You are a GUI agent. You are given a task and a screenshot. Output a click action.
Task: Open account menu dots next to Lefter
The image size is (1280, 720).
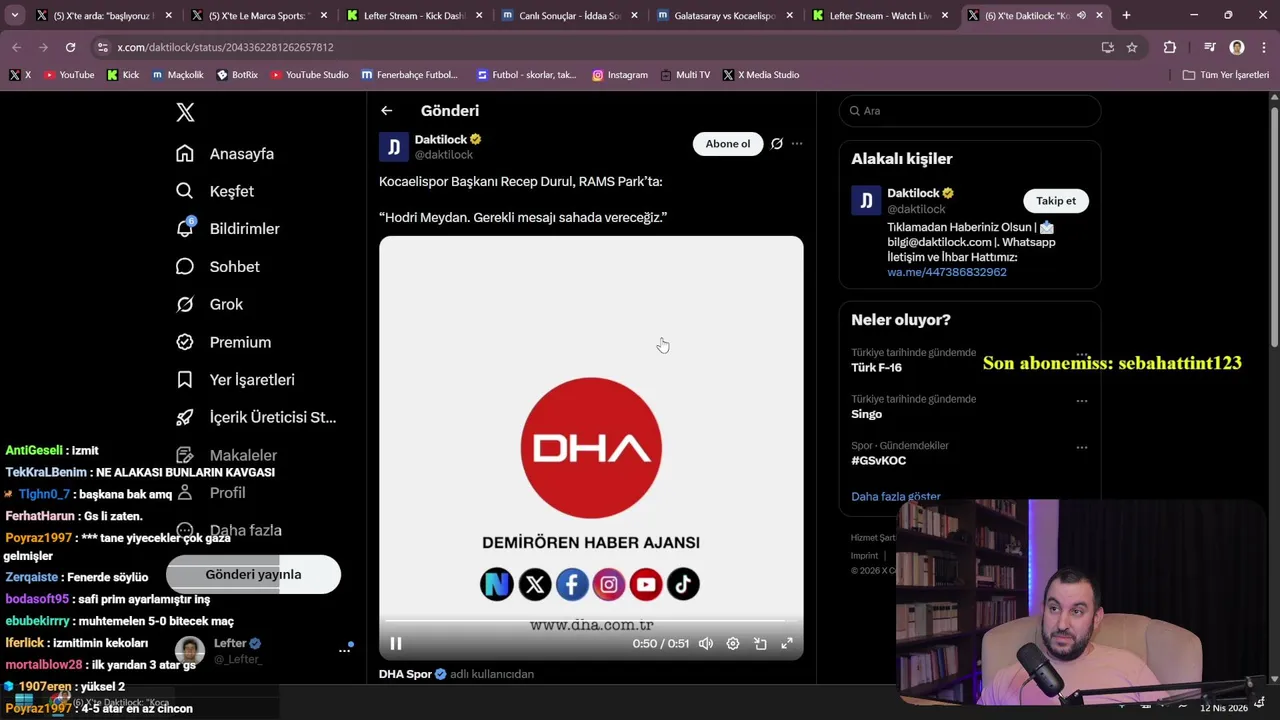coord(344,650)
